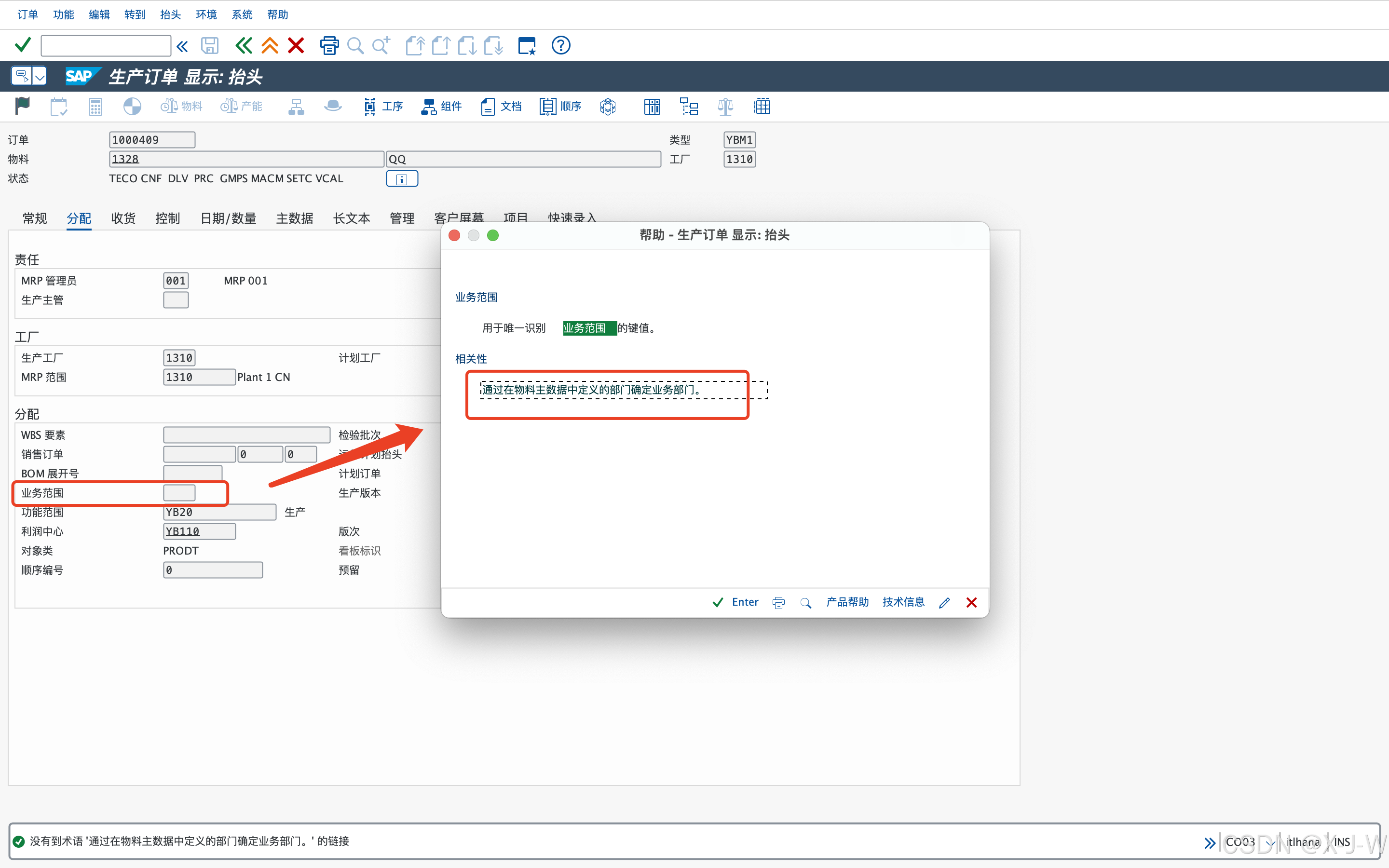
Task: Switch to the 收货 tab
Action: (123, 218)
